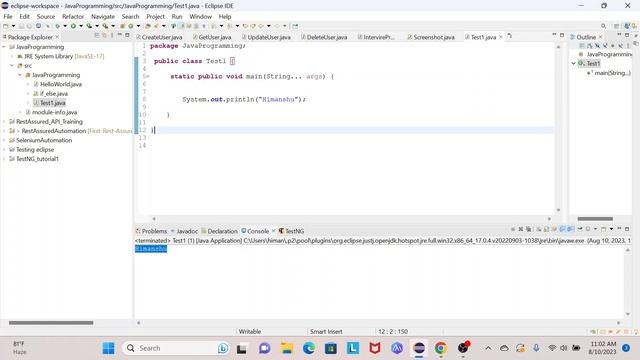The width and height of the screenshot is (640, 360).
Task: Collapse Test1 class in Outline
Action: pos(573,63)
